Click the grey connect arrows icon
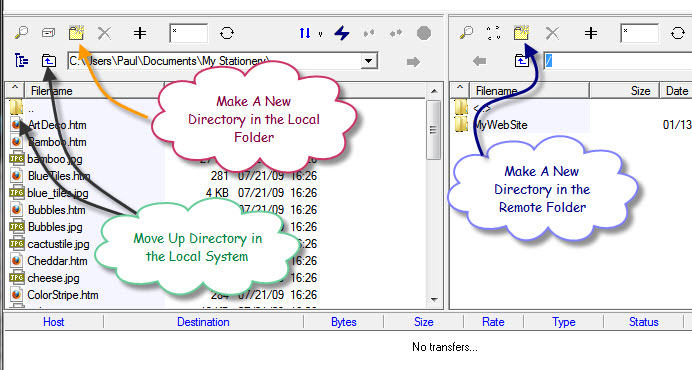This screenshot has height=370, width=692. coord(369,33)
